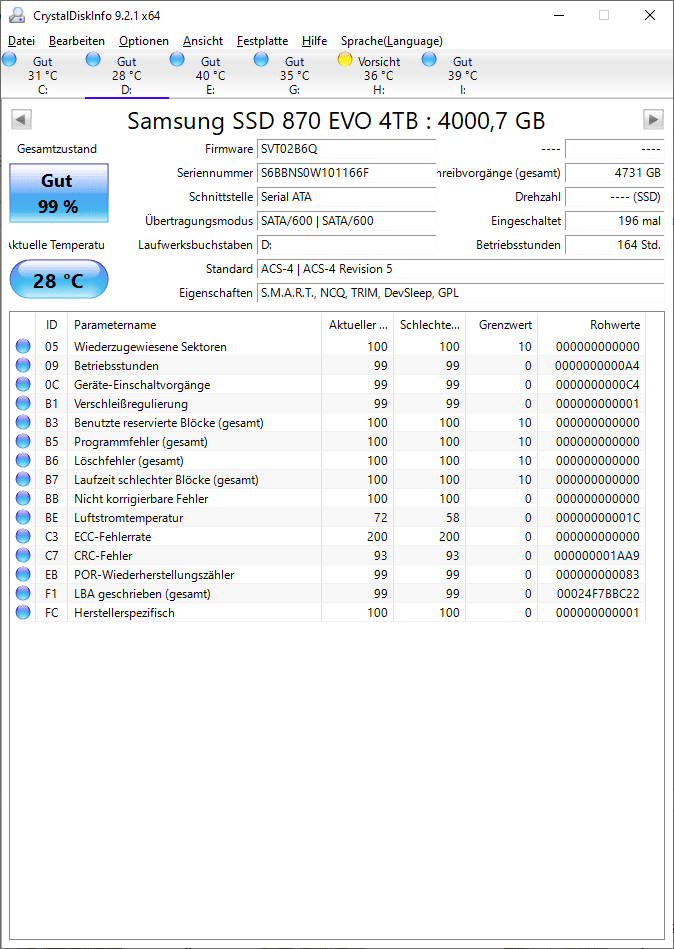
Task: Select drive C: status orb
Action: click(x=10, y=59)
